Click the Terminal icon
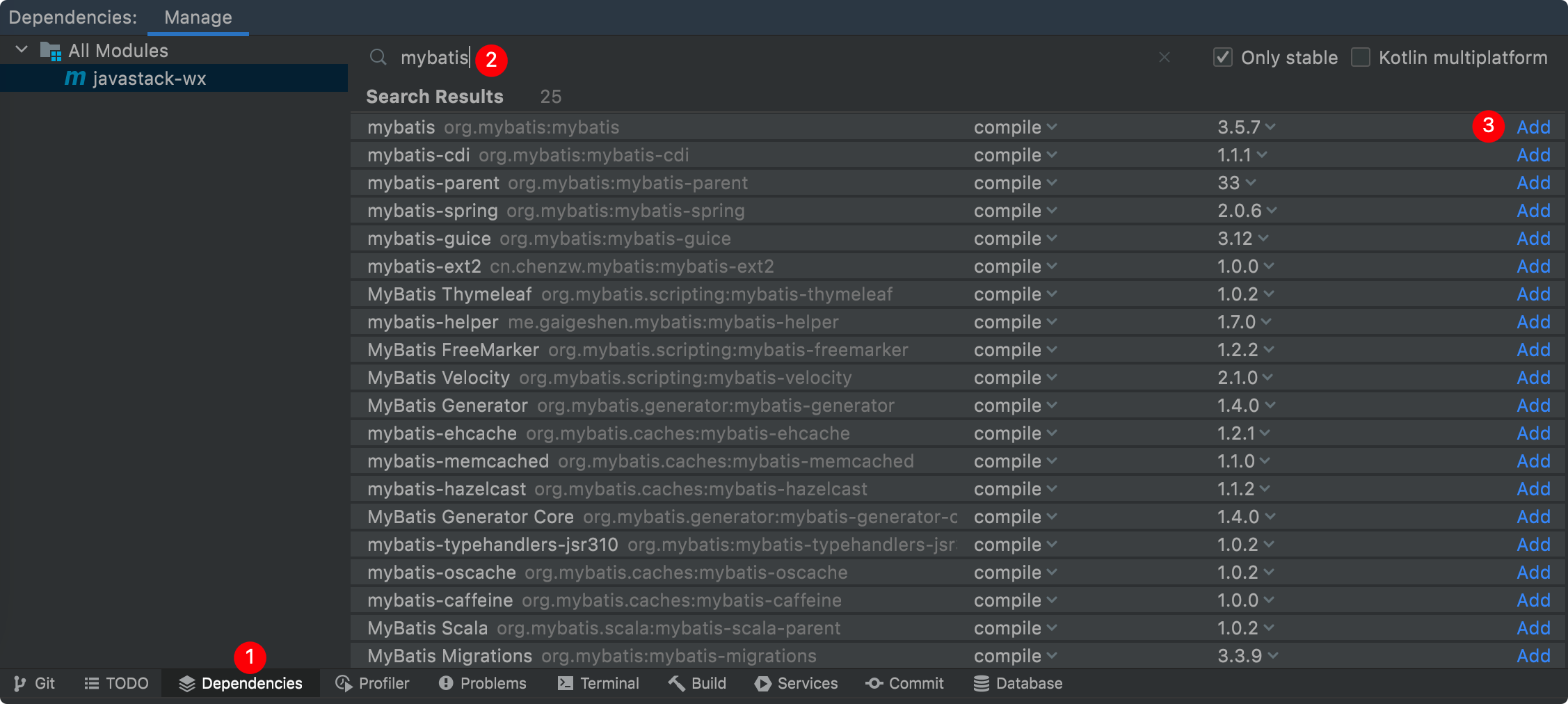 pos(566,684)
